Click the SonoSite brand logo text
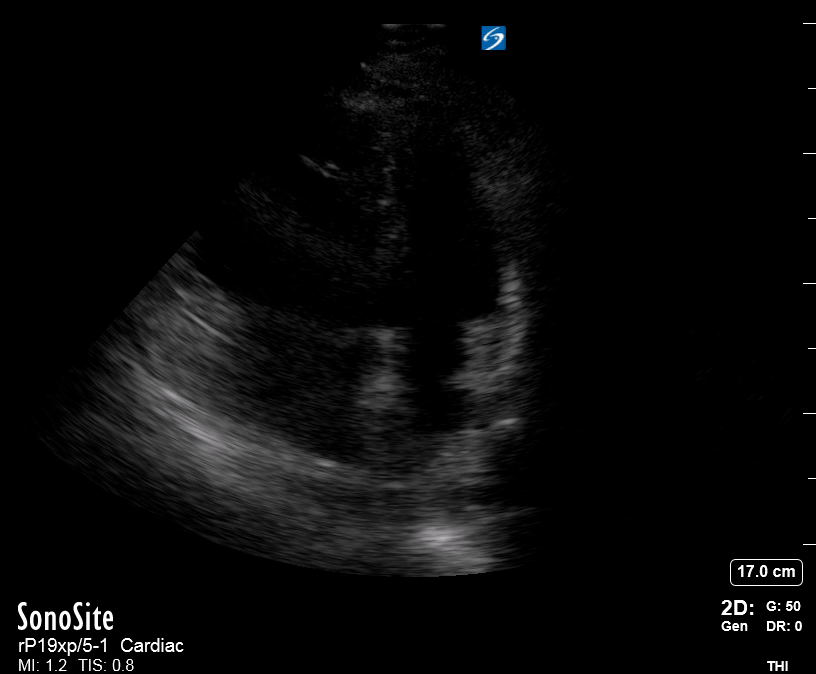The image size is (816, 674). 65,617
